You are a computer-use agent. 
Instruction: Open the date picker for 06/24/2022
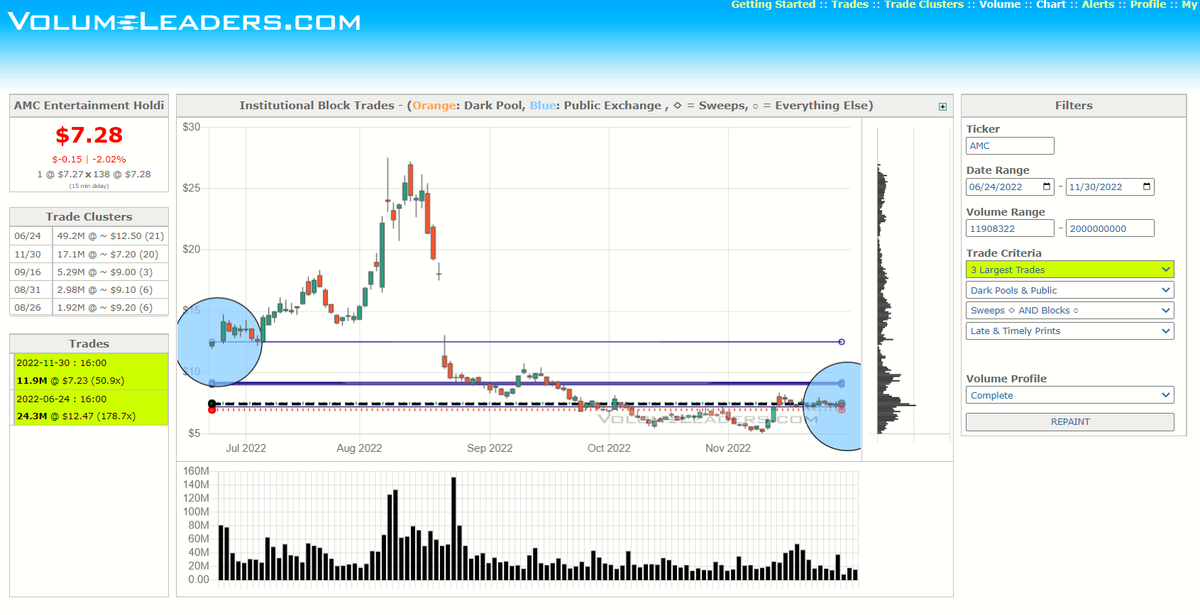1047,187
